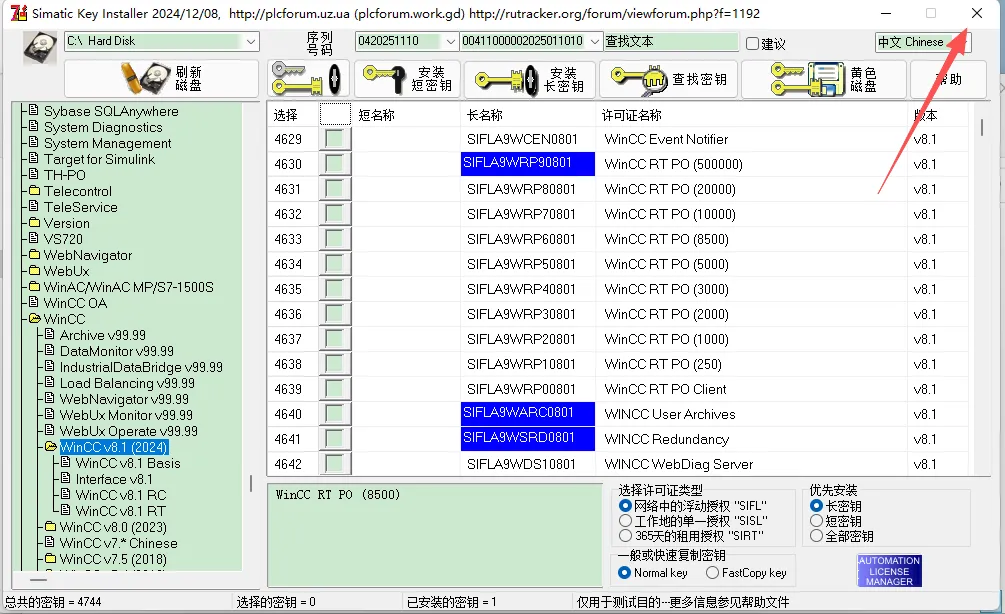Tick checkbox for row 4642 WebDiag Server
The image size is (1005, 614).
point(335,463)
